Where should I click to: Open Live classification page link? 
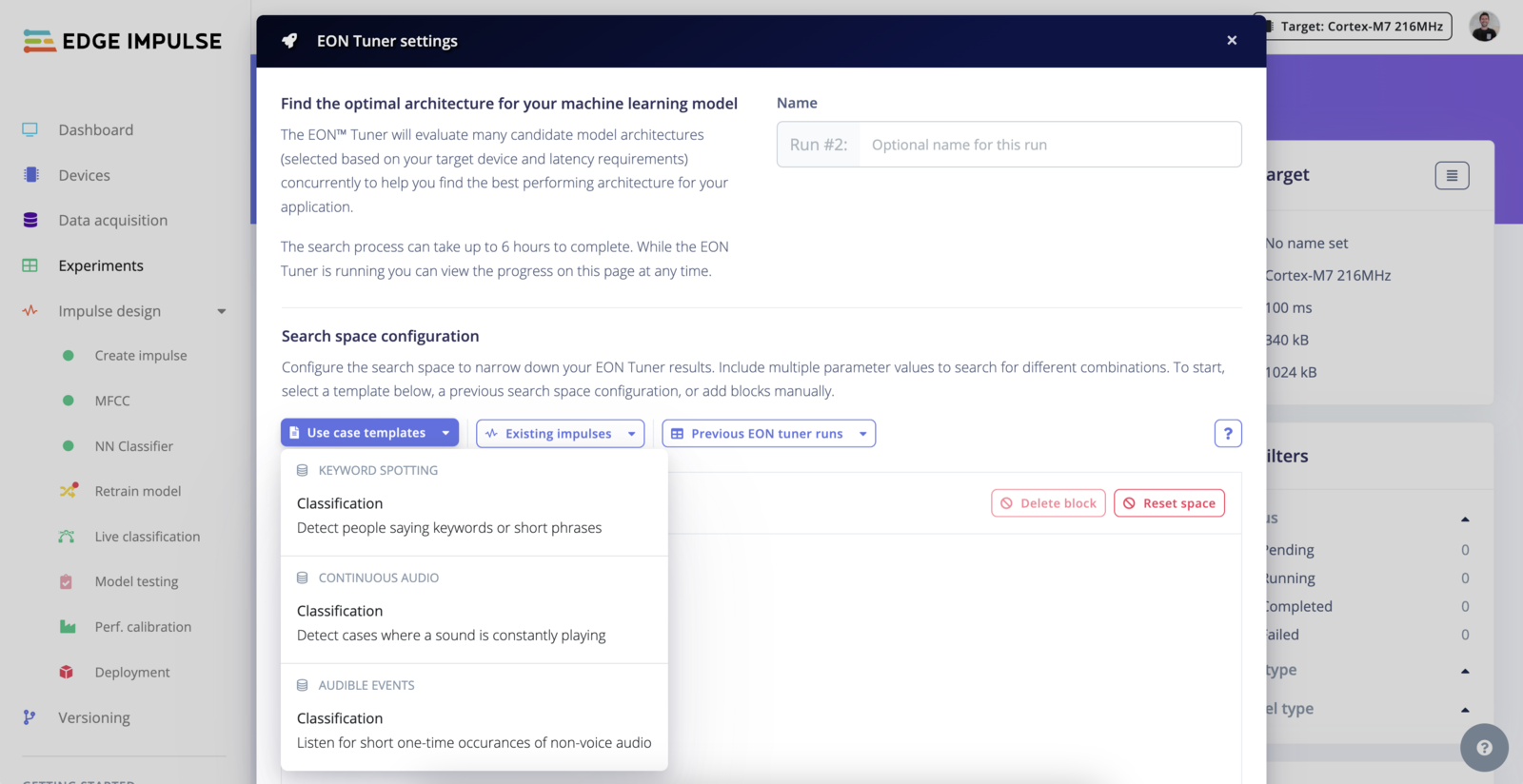pyautogui.click(x=148, y=537)
